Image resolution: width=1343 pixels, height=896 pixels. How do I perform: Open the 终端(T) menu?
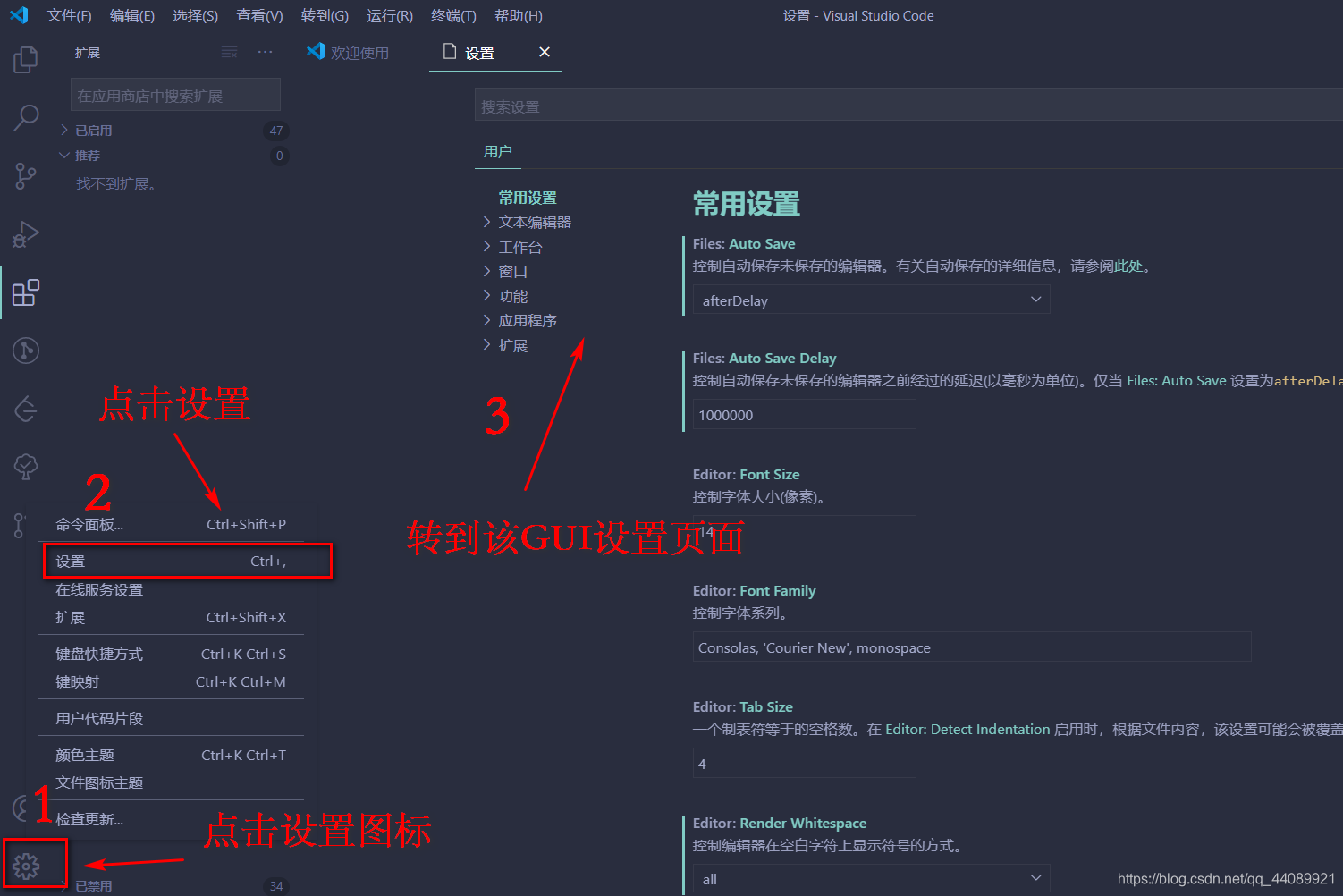tap(453, 16)
